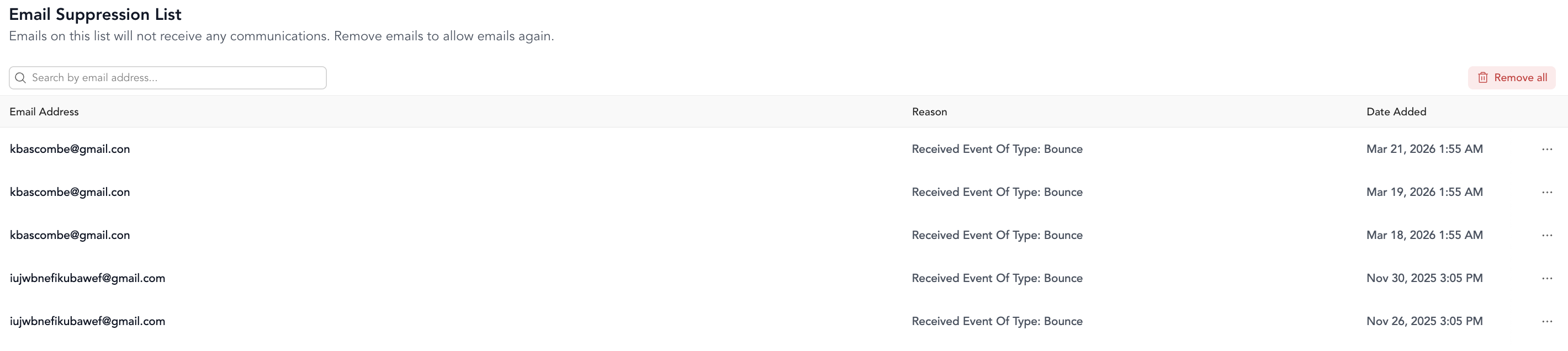Select kbascombe@gmail.con from Mar 21 row
The height and width of the screenshot is (351, 1568).
70,149
